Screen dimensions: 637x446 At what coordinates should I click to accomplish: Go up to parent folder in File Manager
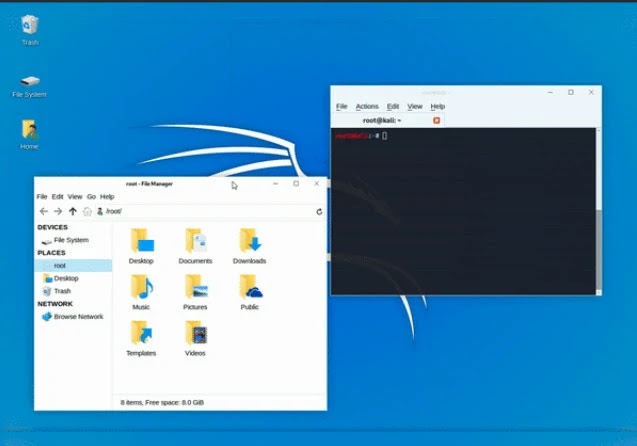[x=73, y=211]
